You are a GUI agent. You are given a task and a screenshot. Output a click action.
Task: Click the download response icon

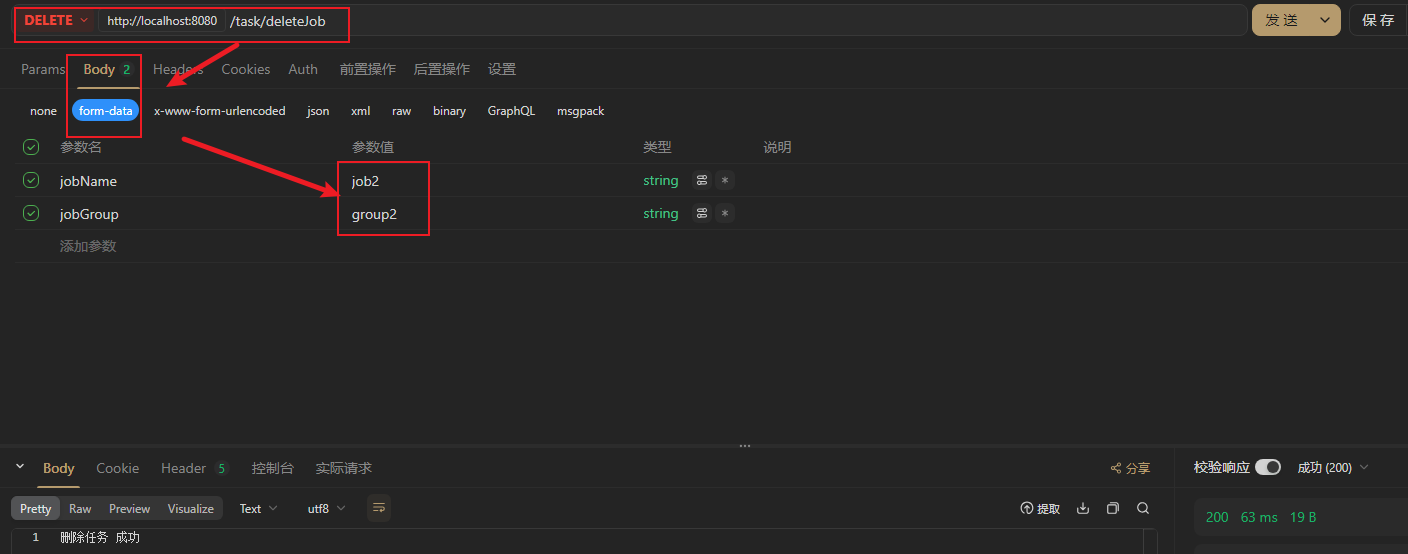[x=1082, y=509]
